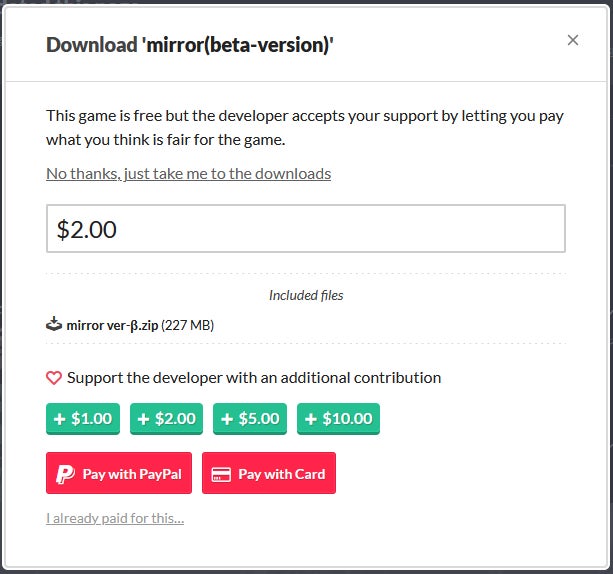Follow the "No thanks, just take me to the downloads" link
Image resolution: width=613 pixels, height=574 pixels.
click(x=188, y=174)
